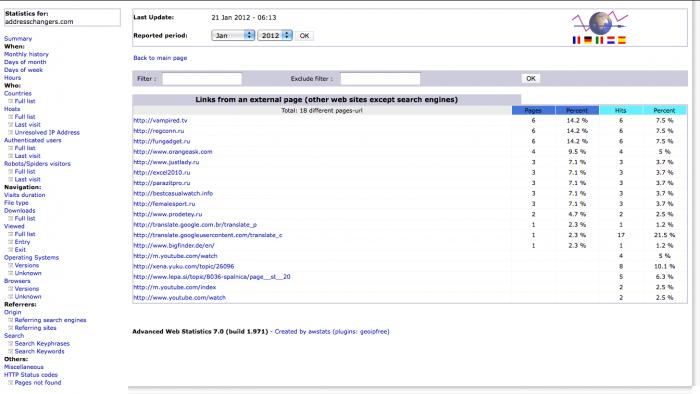Open Miscellaneous report
Screen dimensions: 700x394
[x=24, y=367]
